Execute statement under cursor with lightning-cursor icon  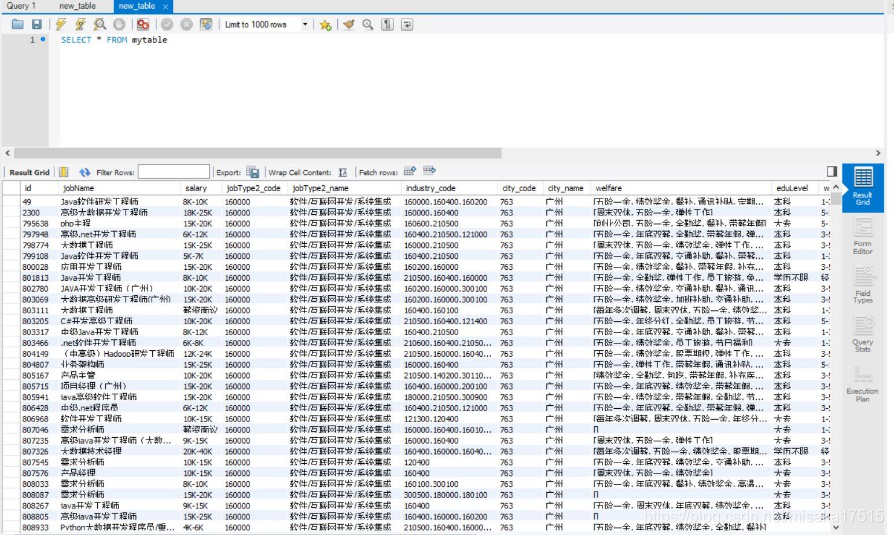pyautogui.click(x=80, y=24)
